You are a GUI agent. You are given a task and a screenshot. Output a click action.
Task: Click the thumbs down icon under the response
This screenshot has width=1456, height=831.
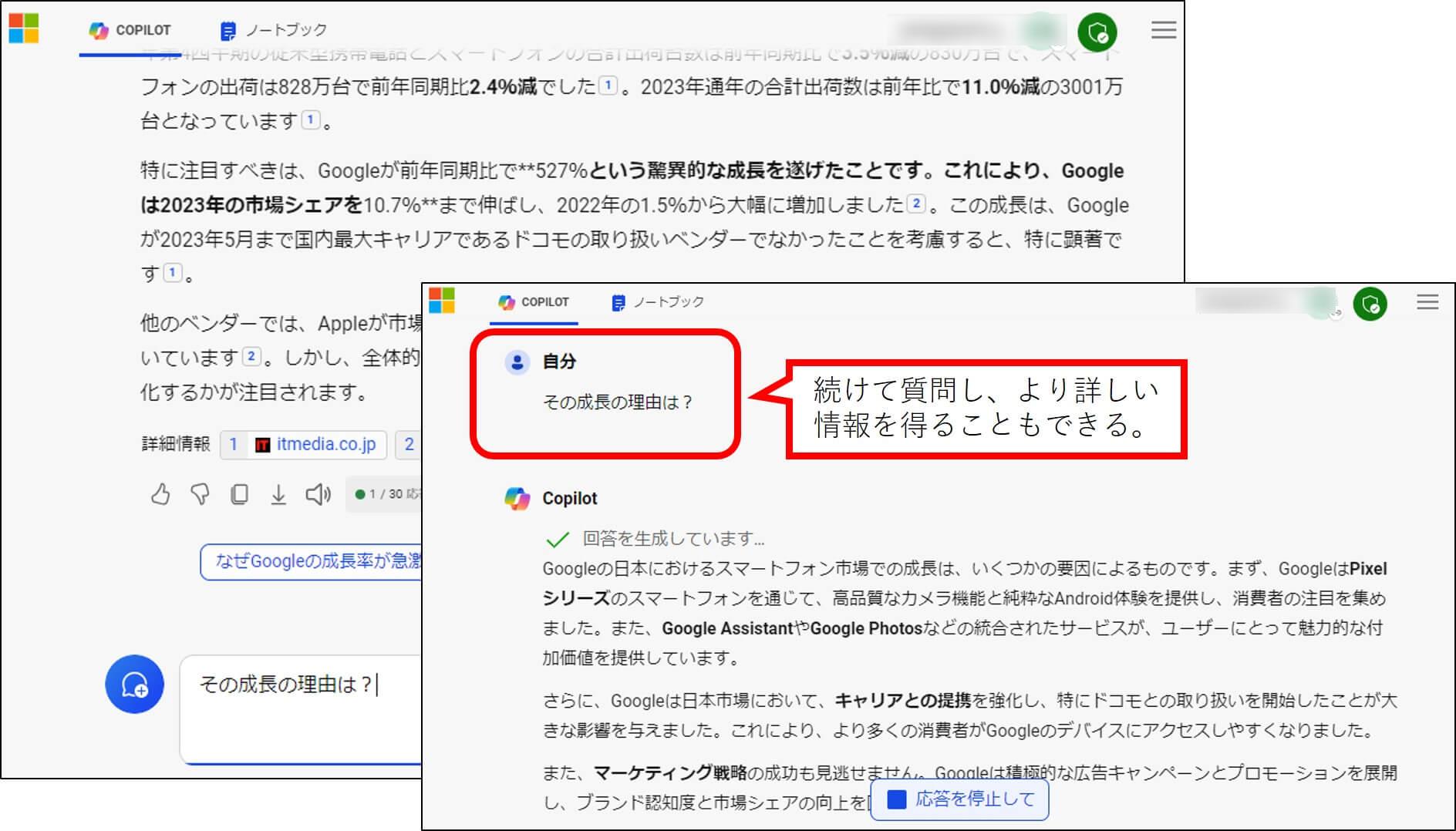pos(200,494)
